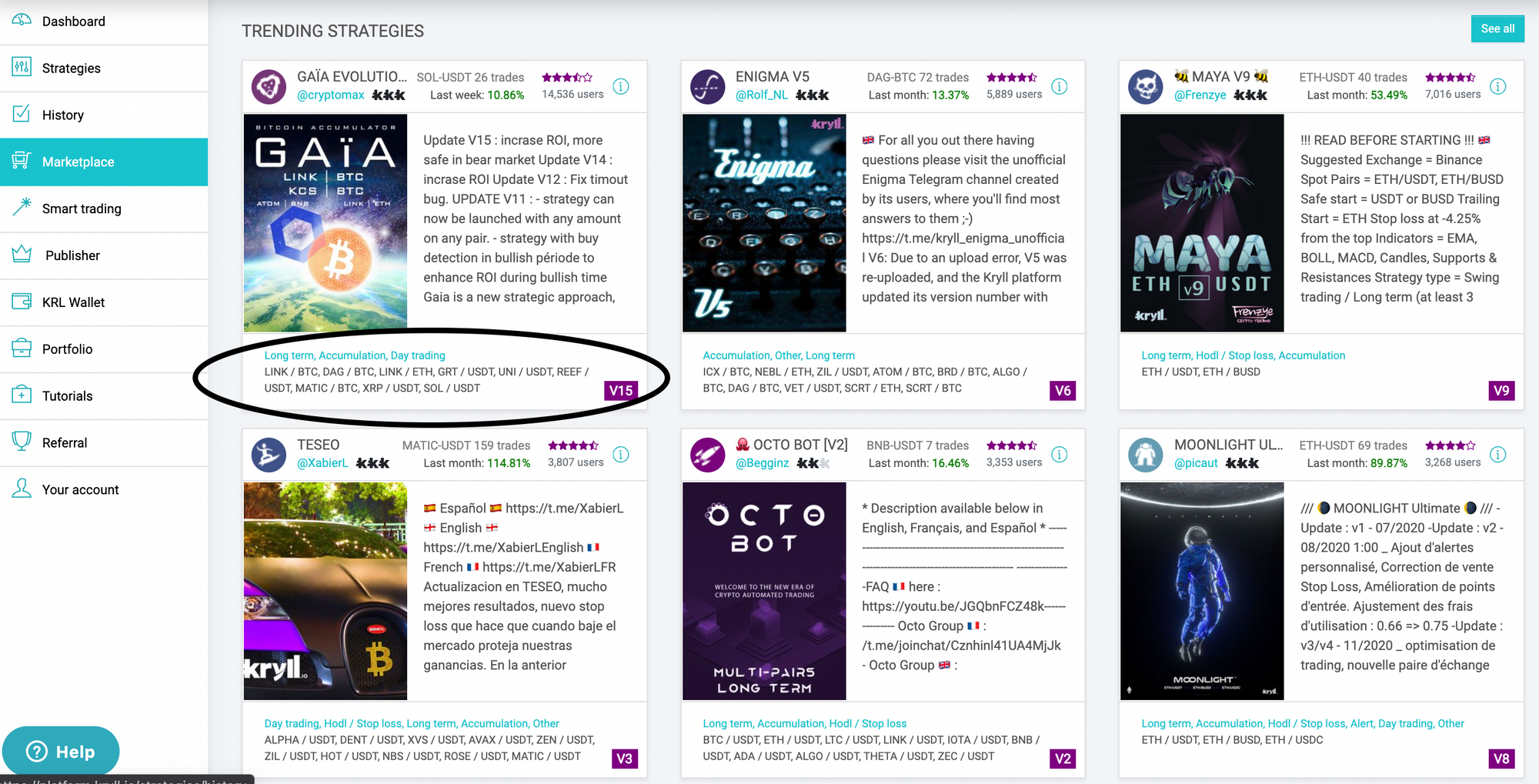Open @Rolf_NL publisher profile
The image size is (1539, 784).
click(762, 95)
